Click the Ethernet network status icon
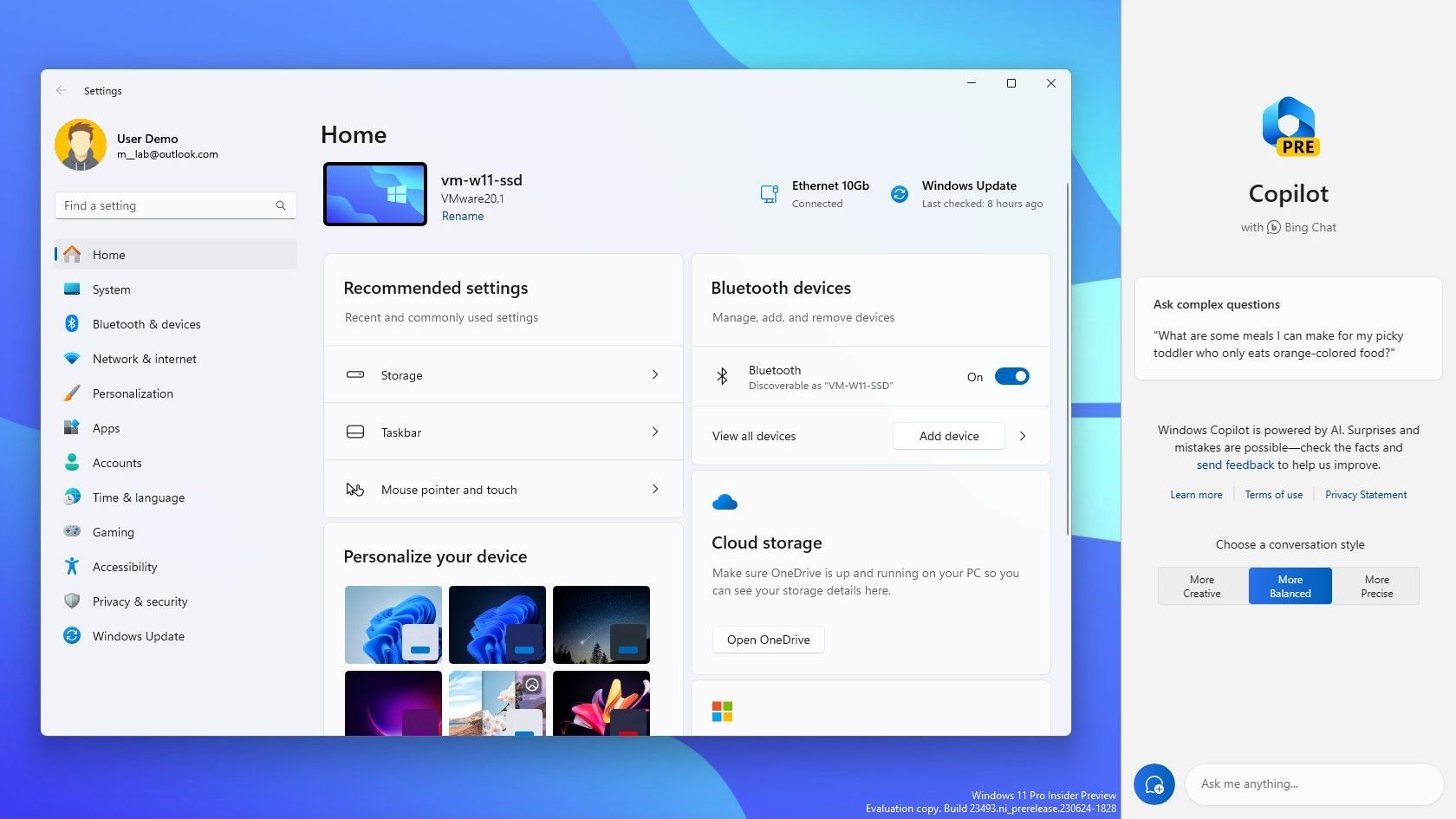 coord(769,194)
